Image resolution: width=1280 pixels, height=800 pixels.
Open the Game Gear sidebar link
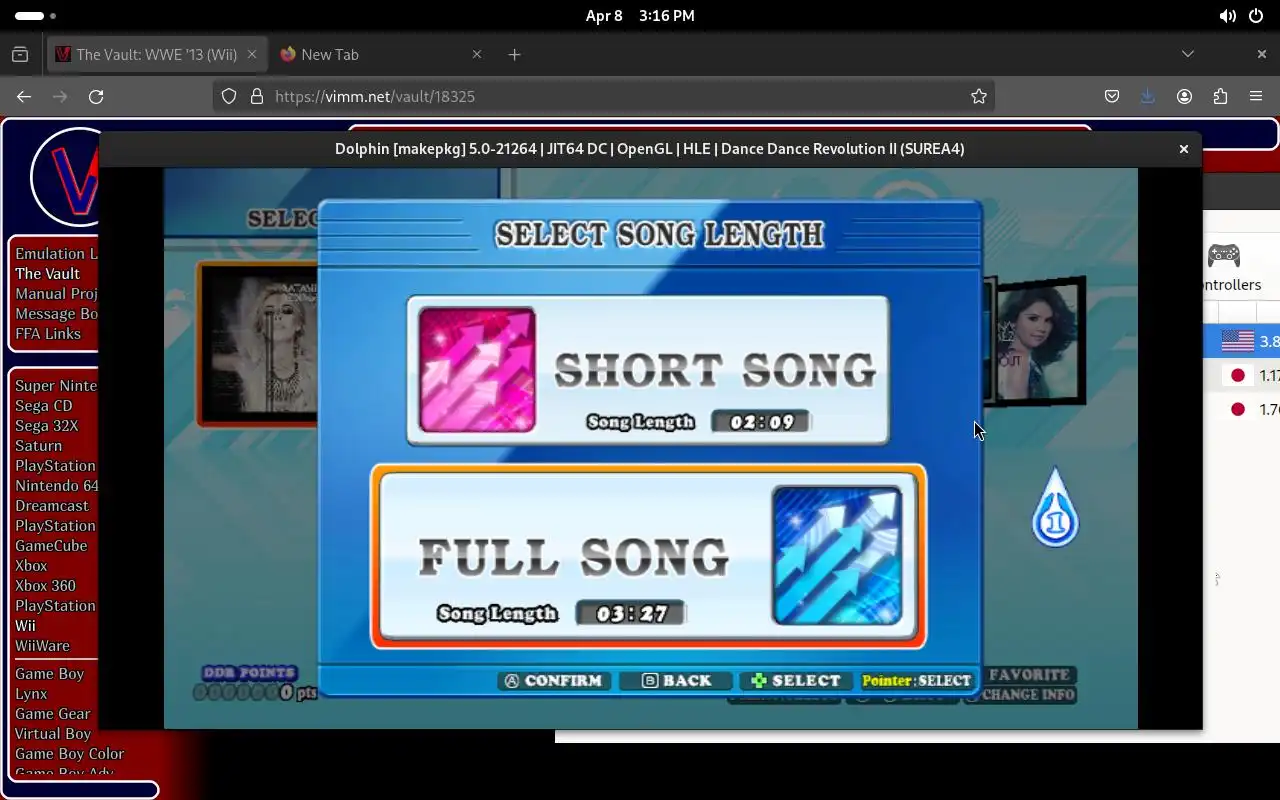click(52, 713)
